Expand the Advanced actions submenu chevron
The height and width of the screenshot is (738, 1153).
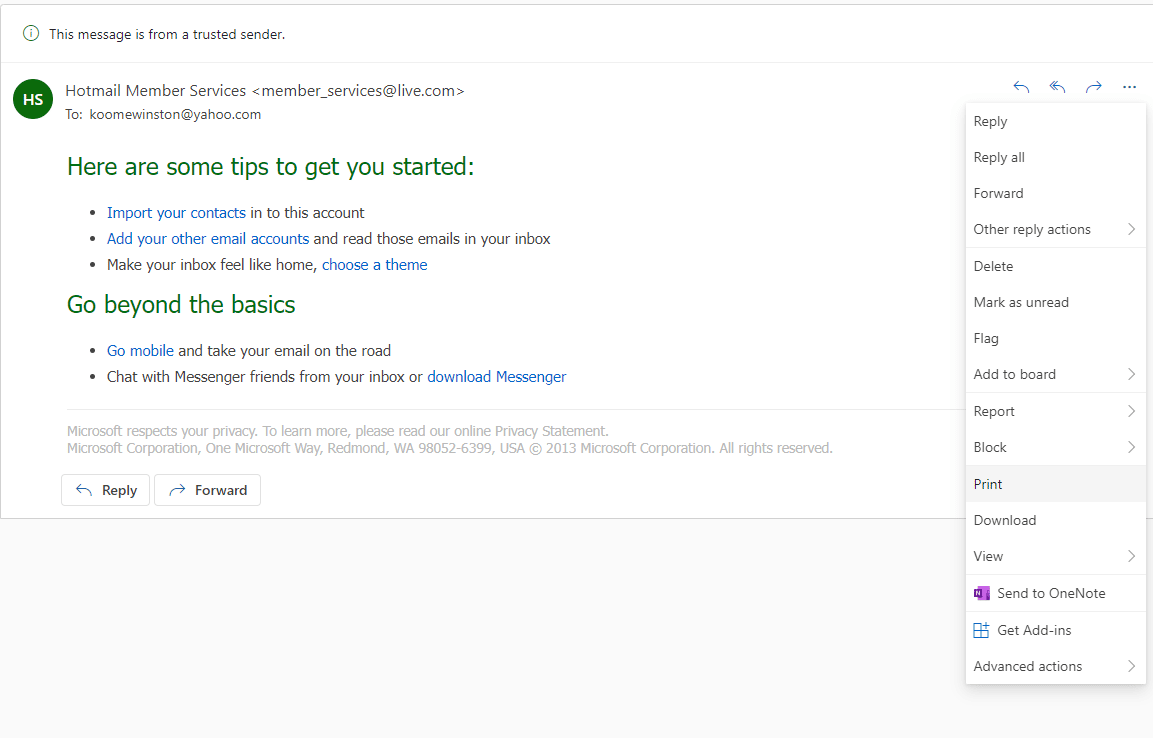click(x=1132, y=666)
